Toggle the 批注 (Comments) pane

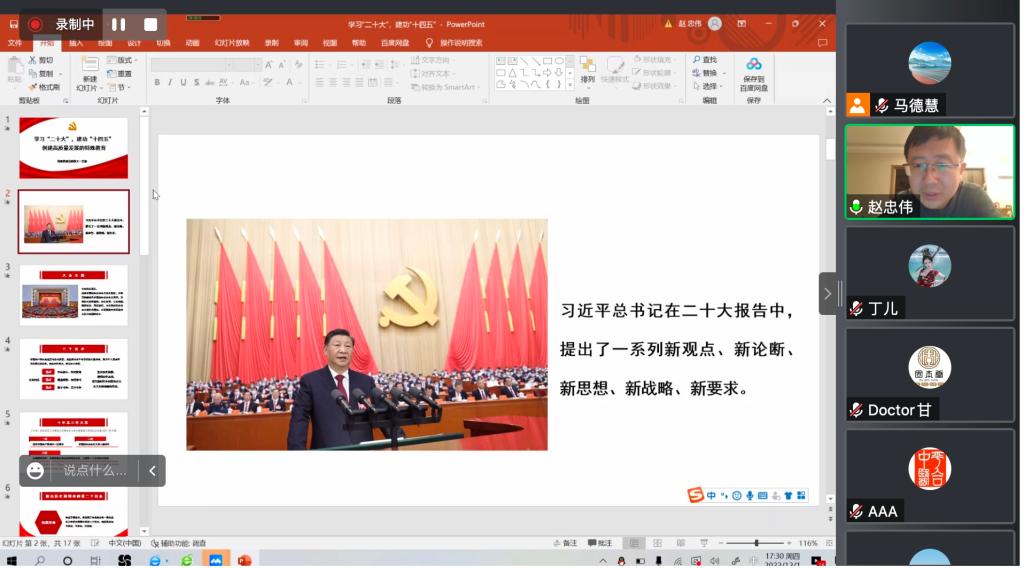tap(600, 543)
